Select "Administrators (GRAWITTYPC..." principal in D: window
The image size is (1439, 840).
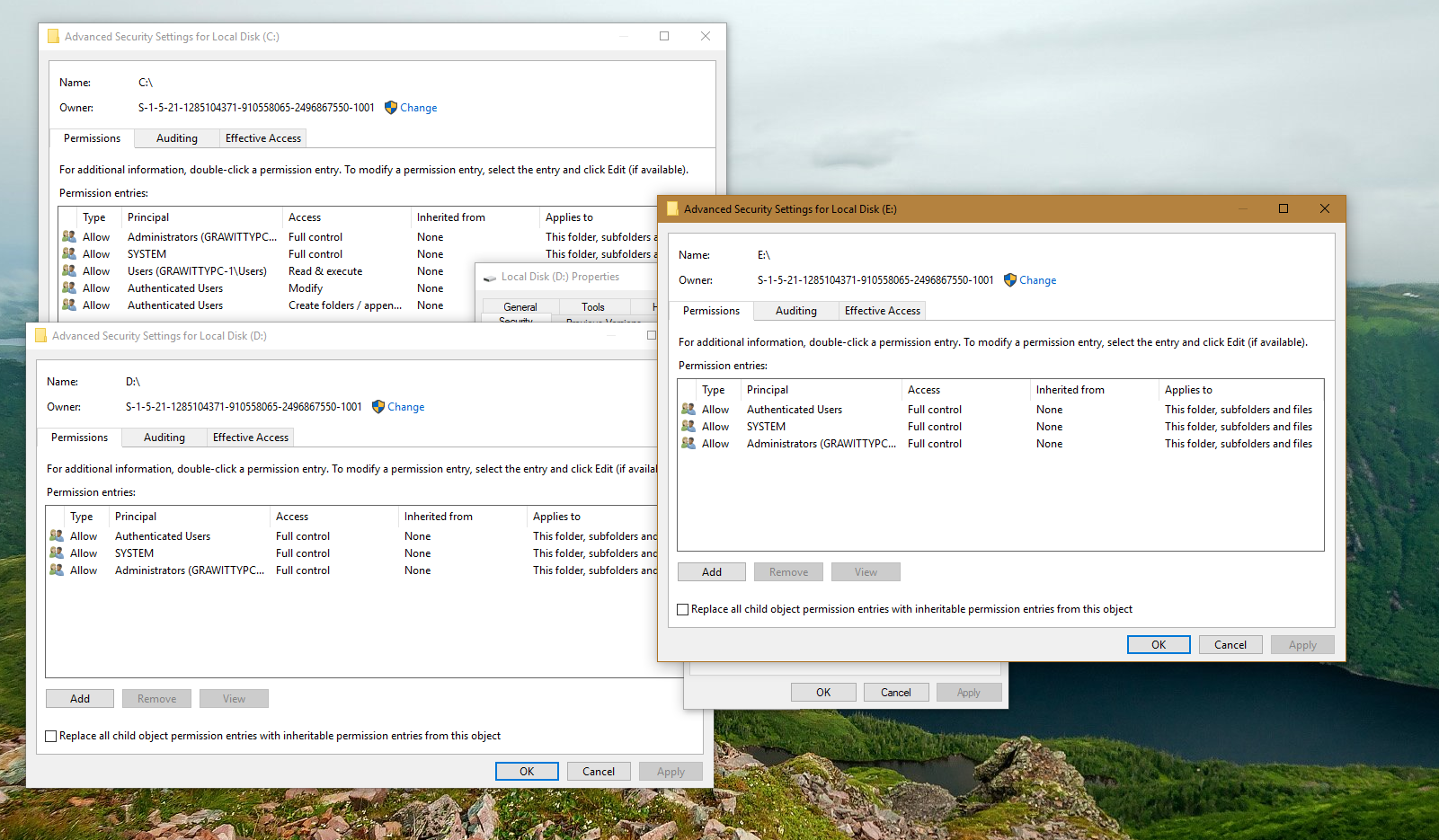click(x=190, y=570)
